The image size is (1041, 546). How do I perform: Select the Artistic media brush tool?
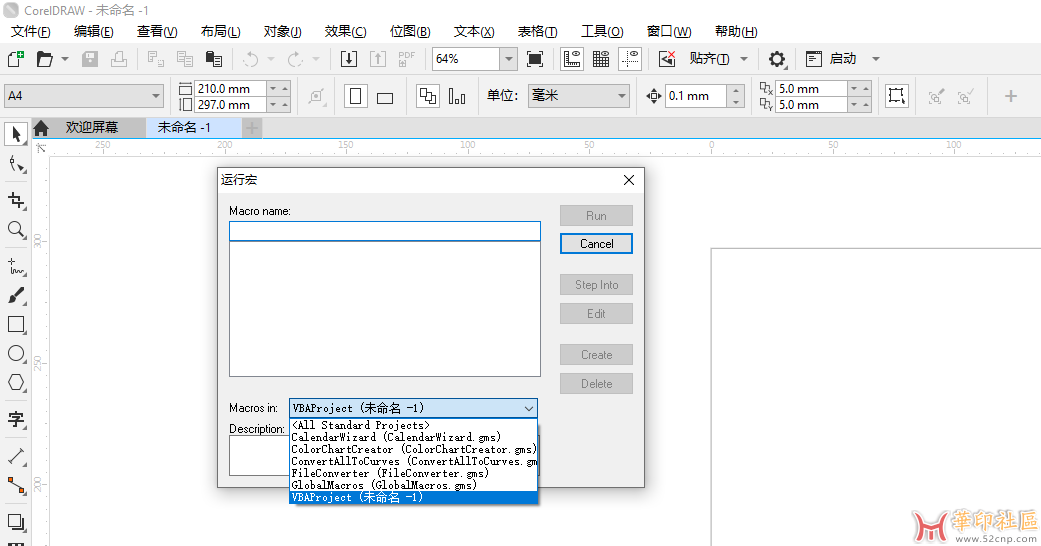[x=16, y=296]
